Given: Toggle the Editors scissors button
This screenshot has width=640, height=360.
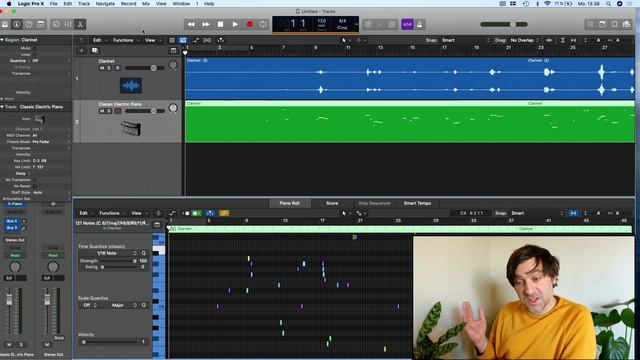Looking at the screenshot, I should click(x=80, y=24).
